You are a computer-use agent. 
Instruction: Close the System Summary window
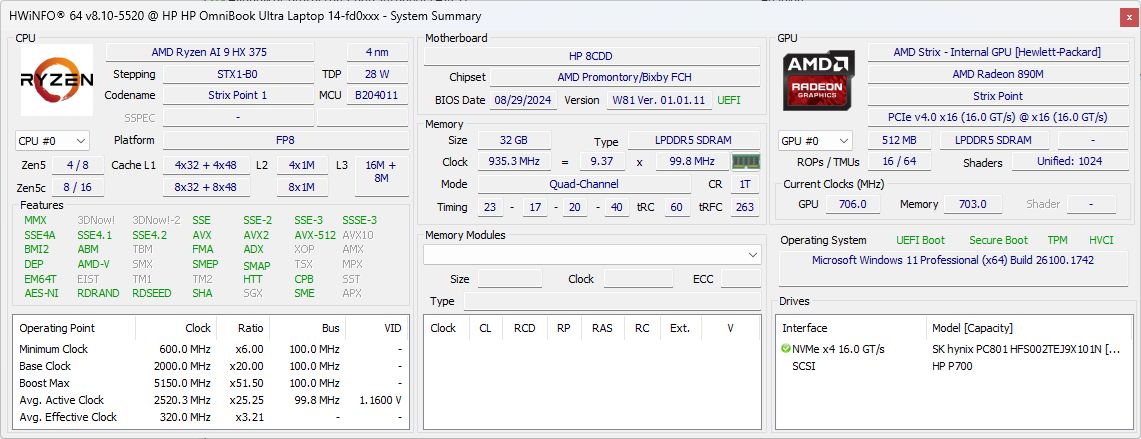coord(1129,16)
